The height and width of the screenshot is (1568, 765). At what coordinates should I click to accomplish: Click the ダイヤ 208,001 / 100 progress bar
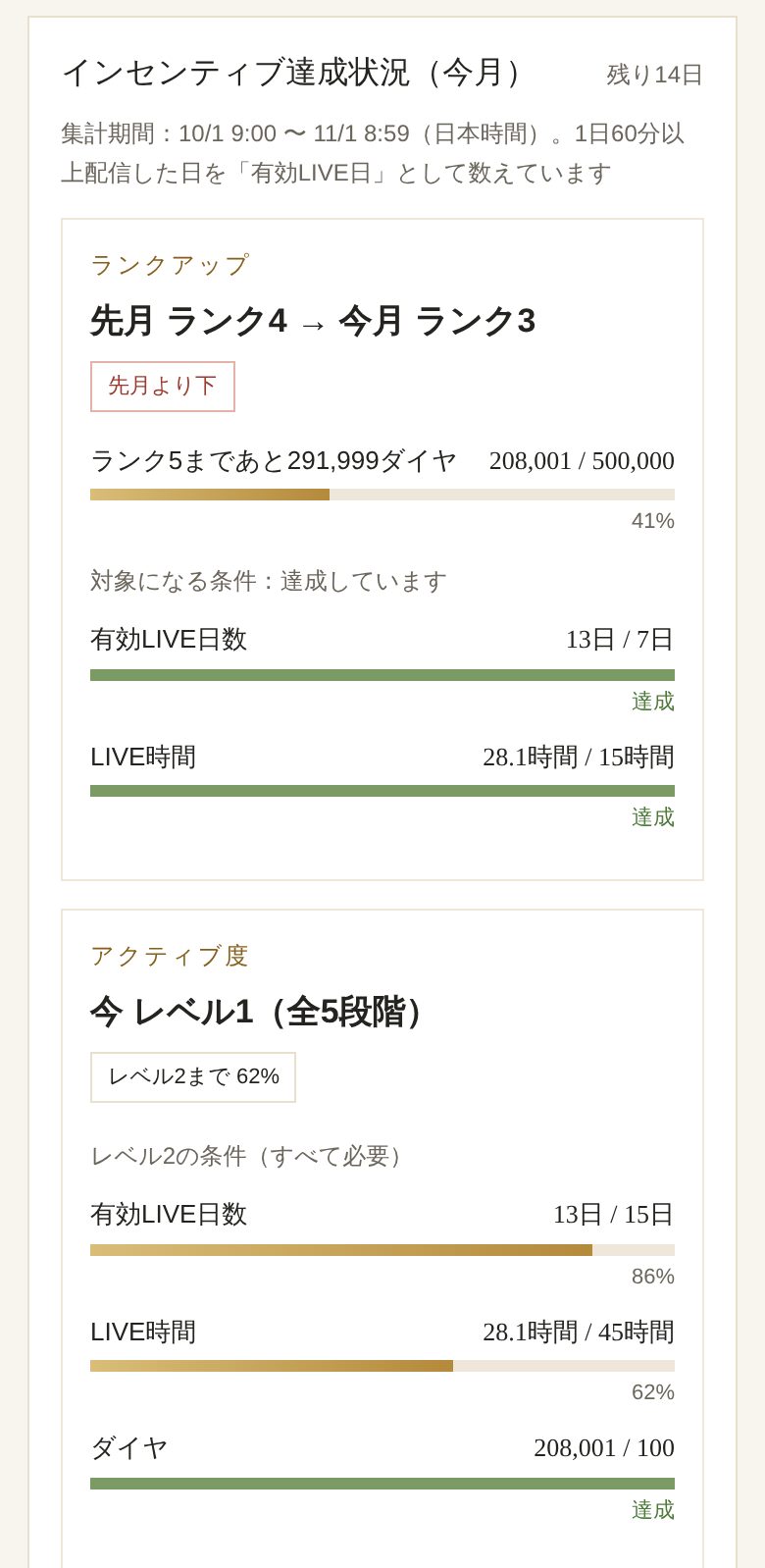point(382,1484)
